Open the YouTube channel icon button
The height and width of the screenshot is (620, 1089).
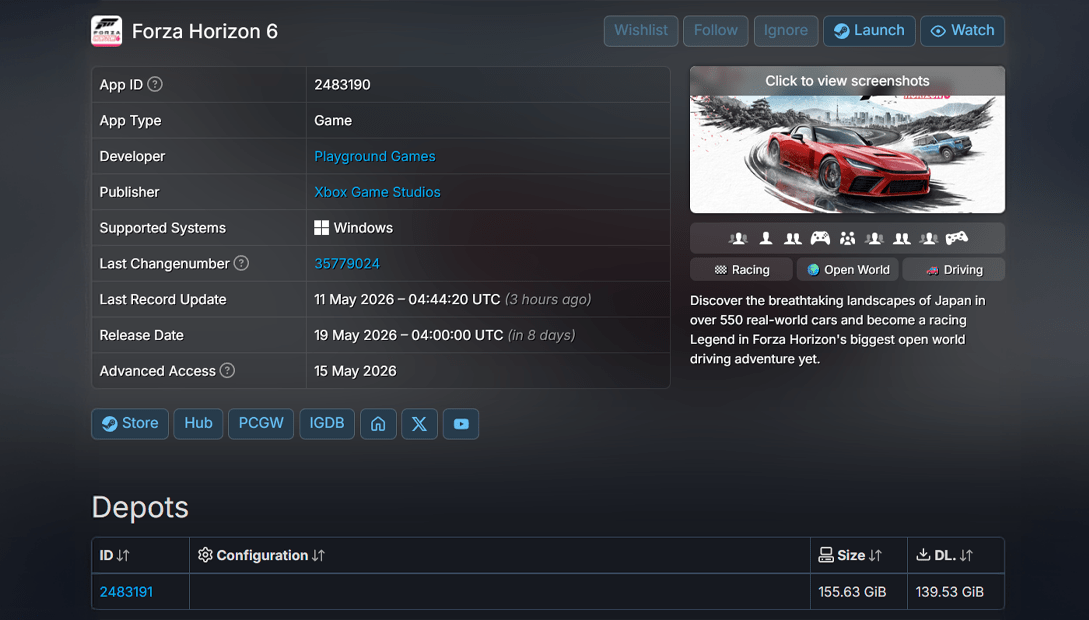461,424
